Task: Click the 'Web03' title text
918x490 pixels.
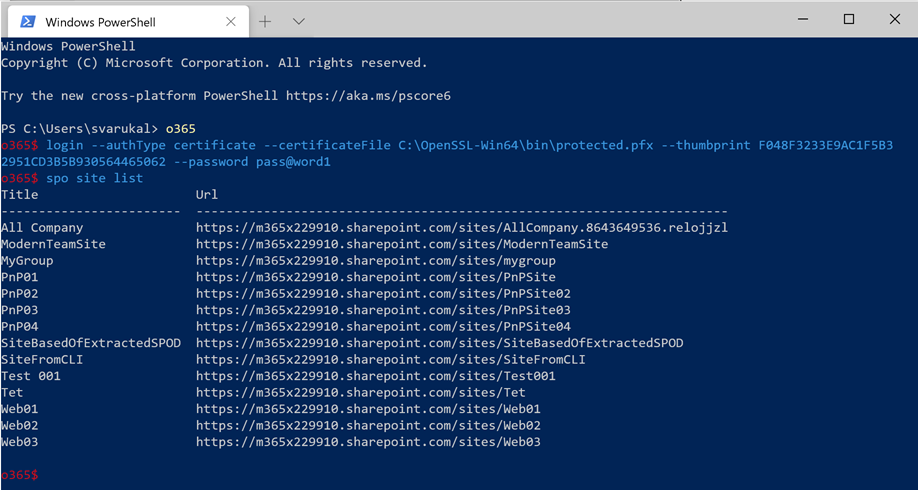Action: coord(20,442)
